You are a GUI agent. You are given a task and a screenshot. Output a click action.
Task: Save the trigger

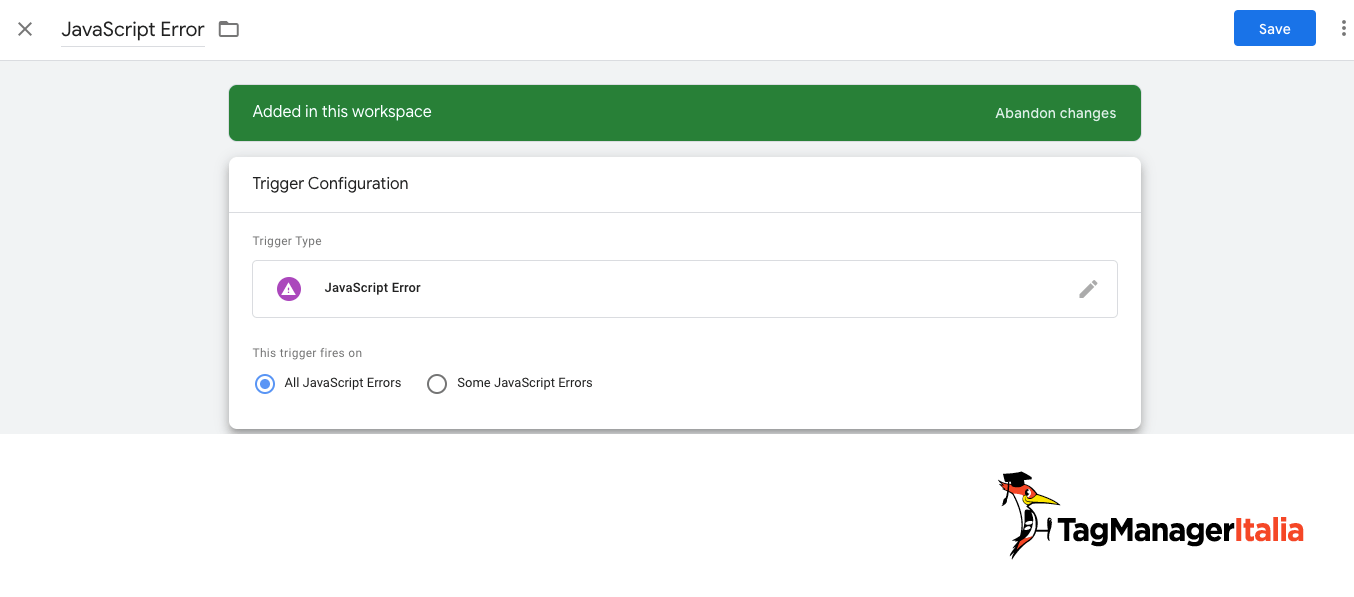(1274, 29)
